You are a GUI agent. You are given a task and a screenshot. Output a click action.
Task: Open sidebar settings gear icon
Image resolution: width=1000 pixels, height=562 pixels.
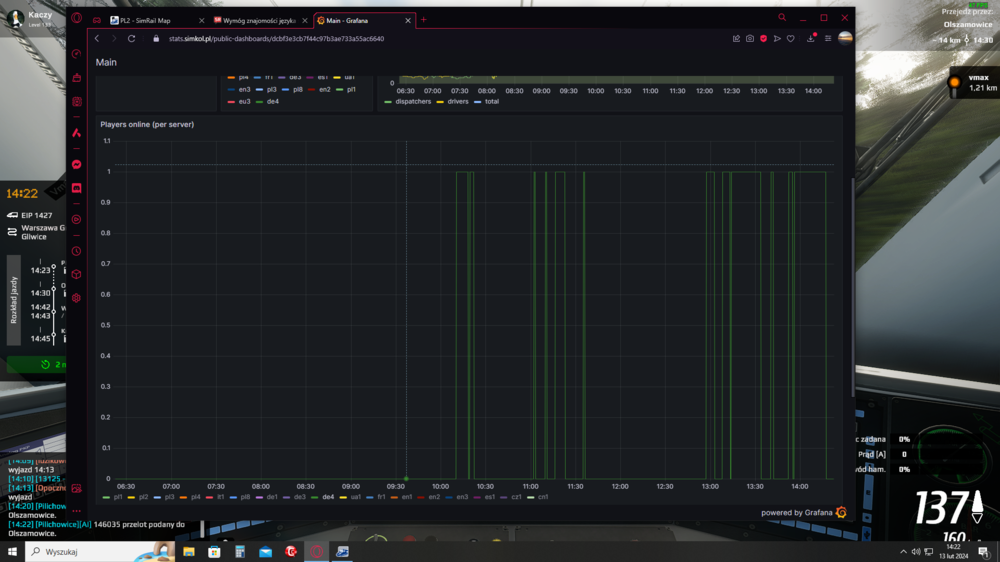coord(77,298)
